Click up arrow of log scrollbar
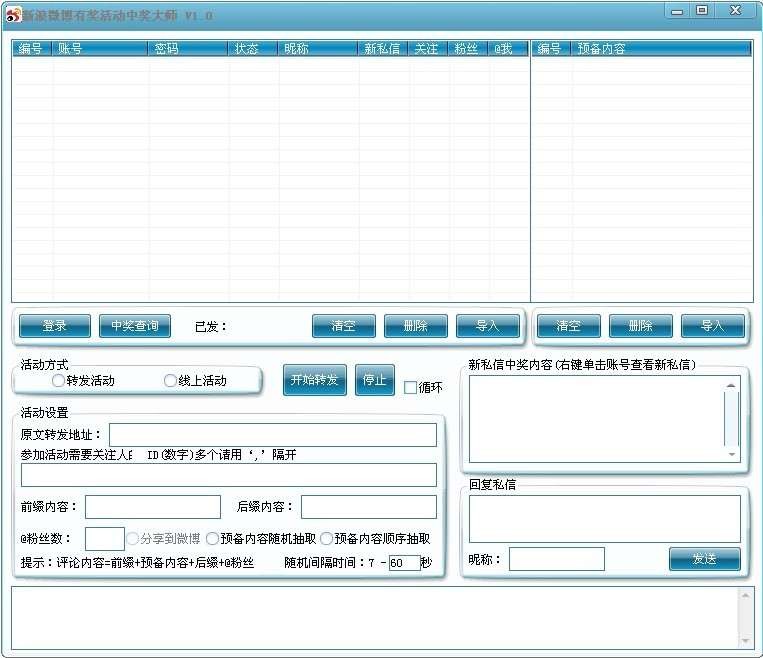The height and width of the screenshot is (658, 763). pyautogui.click(x=745, y=595)
